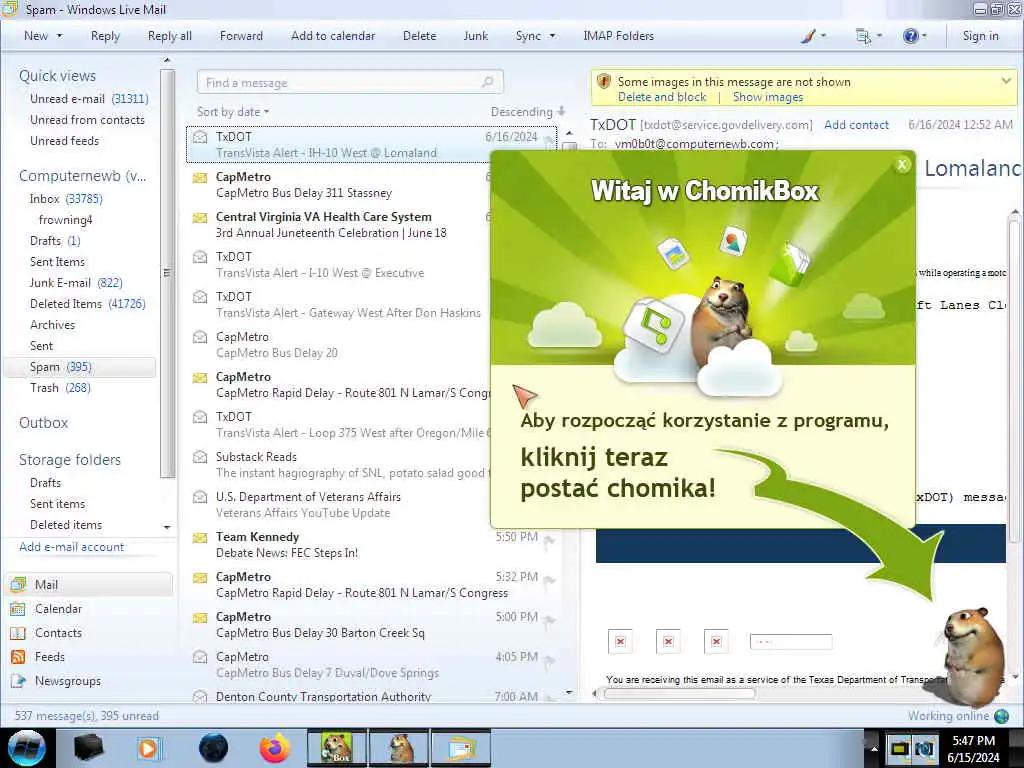Toggle Descending sort order

coord(528,112)
